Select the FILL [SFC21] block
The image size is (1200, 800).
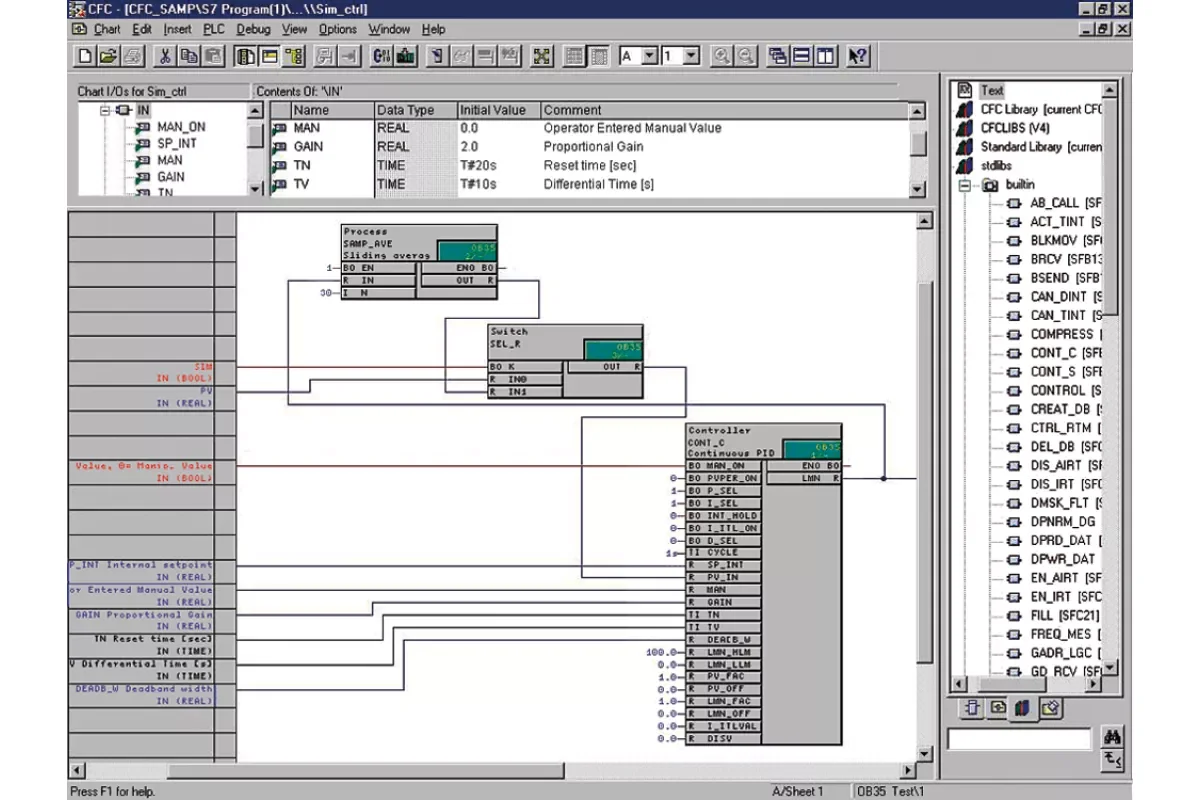tap(1064, 615)
